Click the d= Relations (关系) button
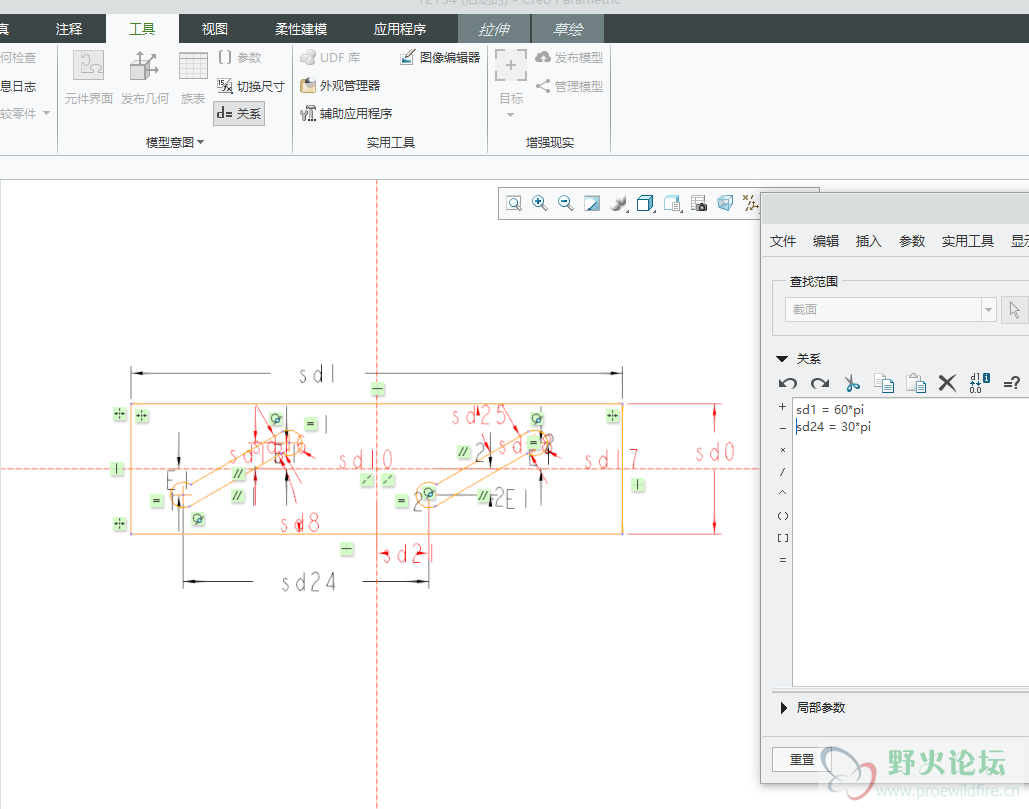Viewport: 1029px width, 809px height. tap(239, 114)
